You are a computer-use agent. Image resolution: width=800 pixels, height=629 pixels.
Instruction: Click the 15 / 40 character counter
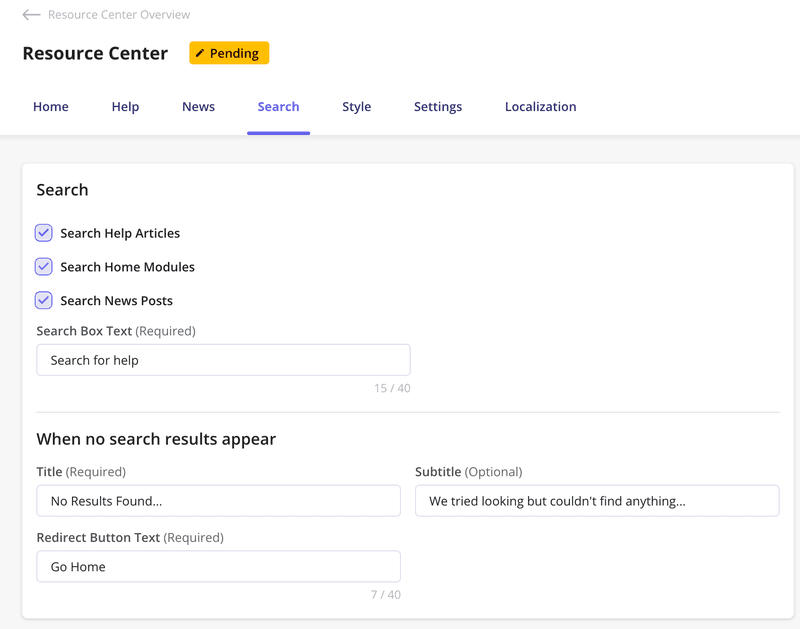[x=394, y=388]
